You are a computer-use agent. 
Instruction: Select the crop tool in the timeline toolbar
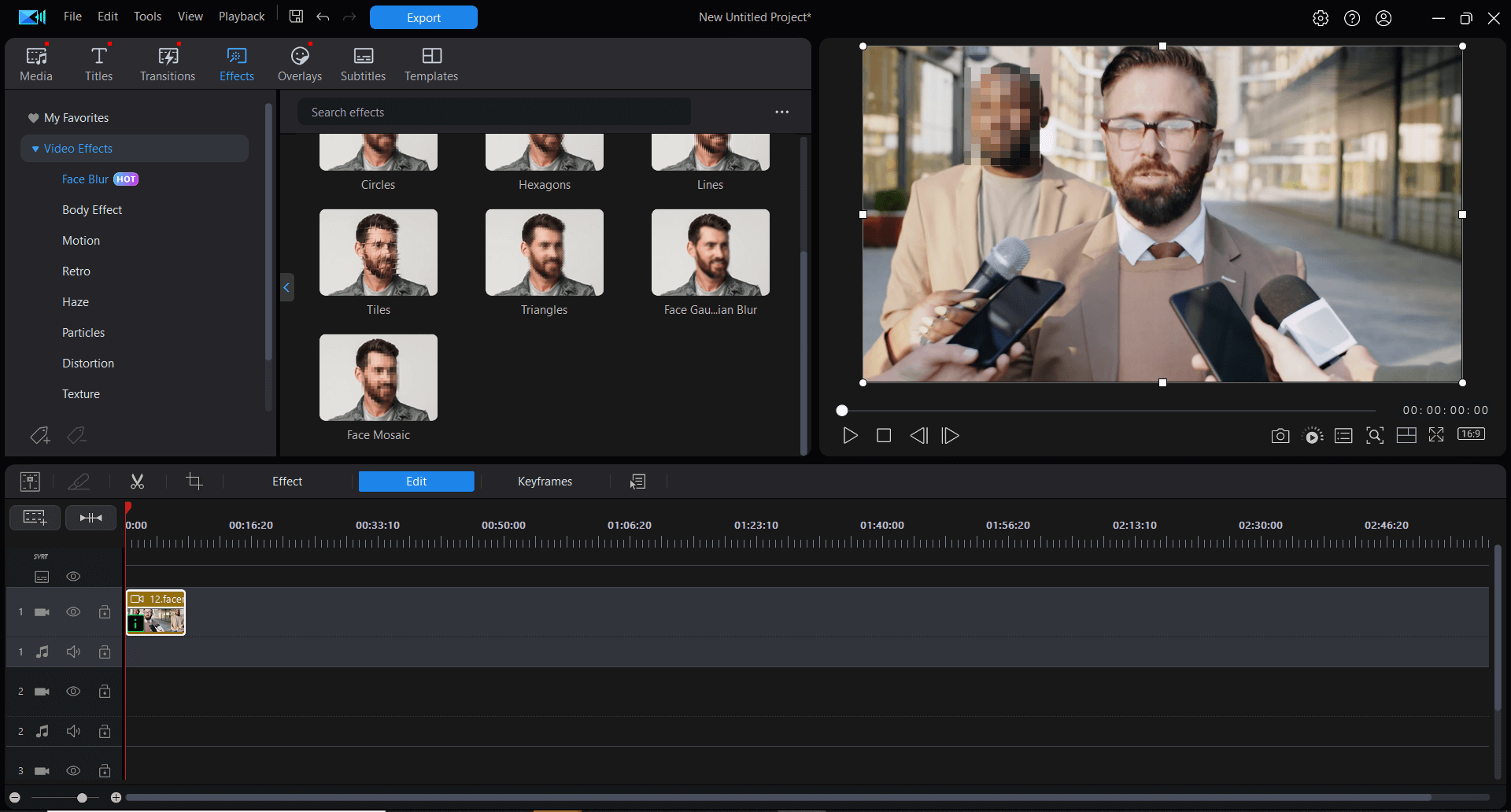(194, 481)
